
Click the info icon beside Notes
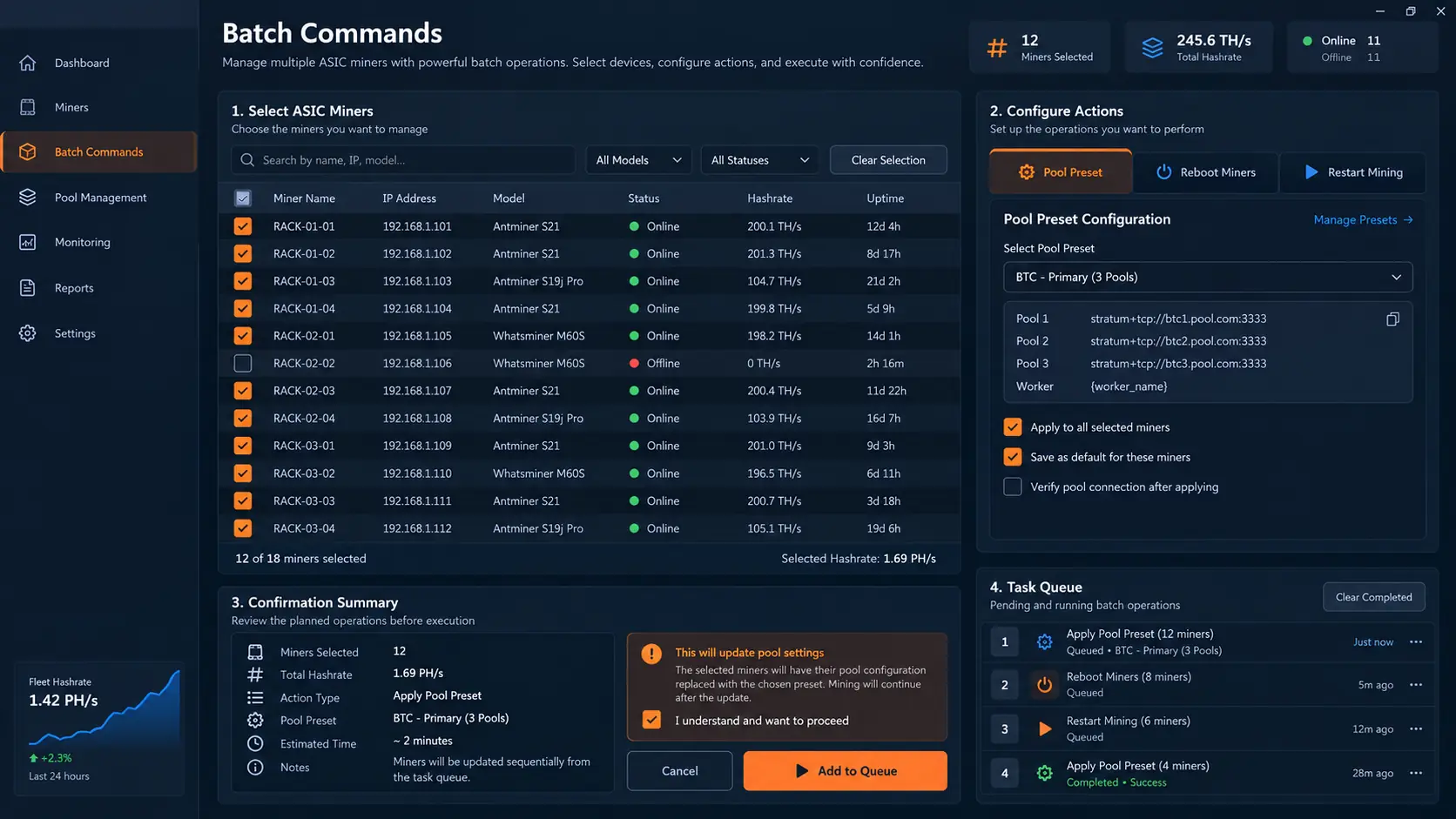click(255, 768)
